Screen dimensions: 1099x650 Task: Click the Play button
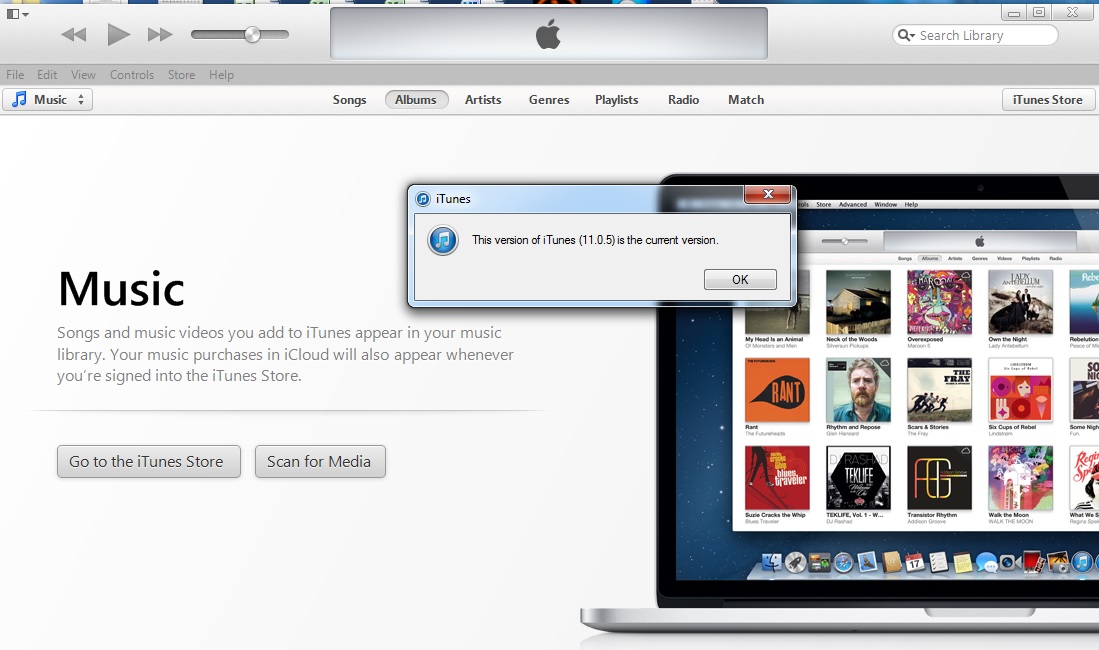click(x=118, y=34)
